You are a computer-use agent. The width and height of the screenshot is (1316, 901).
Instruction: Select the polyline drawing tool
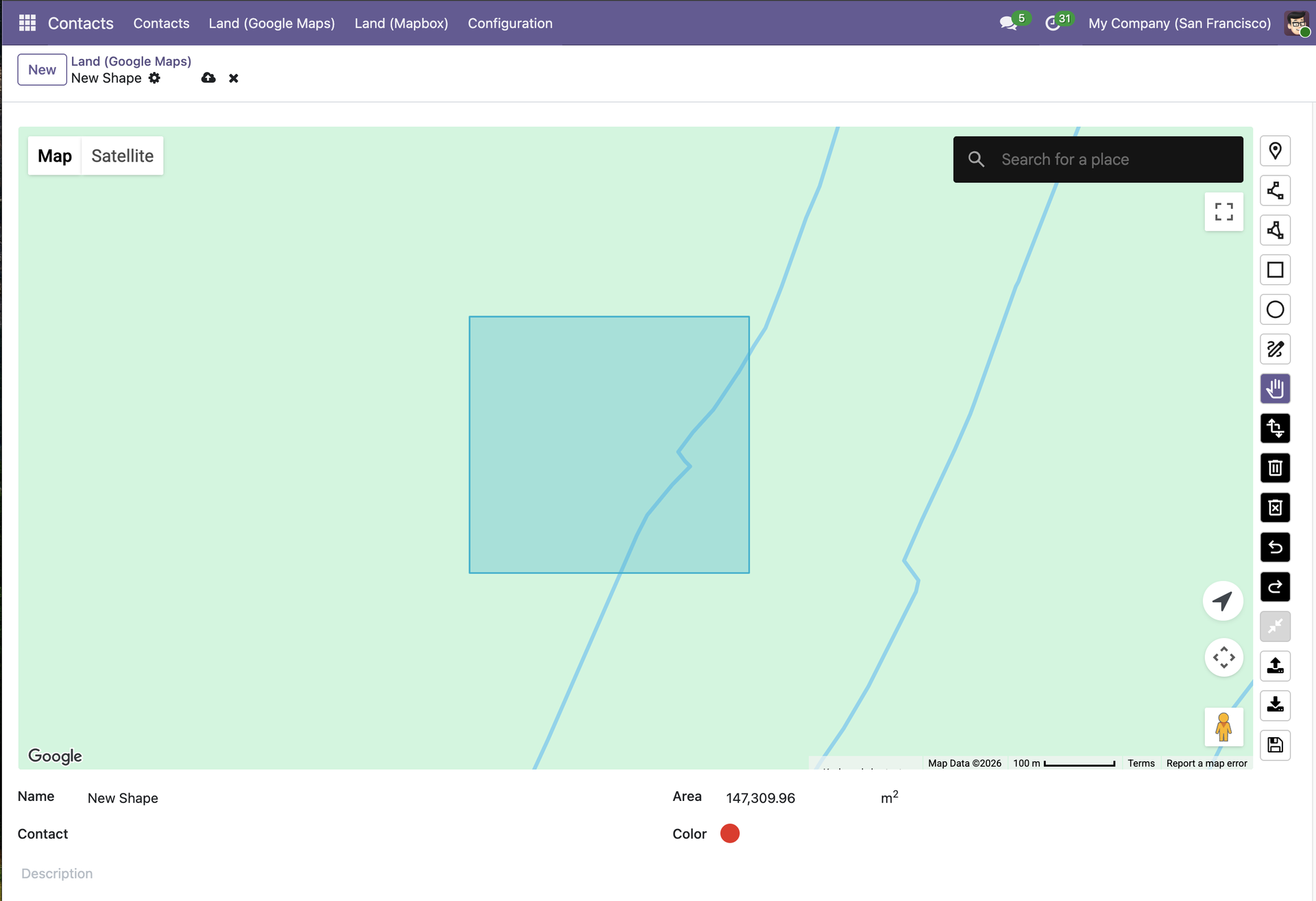tap(1275, 190)
